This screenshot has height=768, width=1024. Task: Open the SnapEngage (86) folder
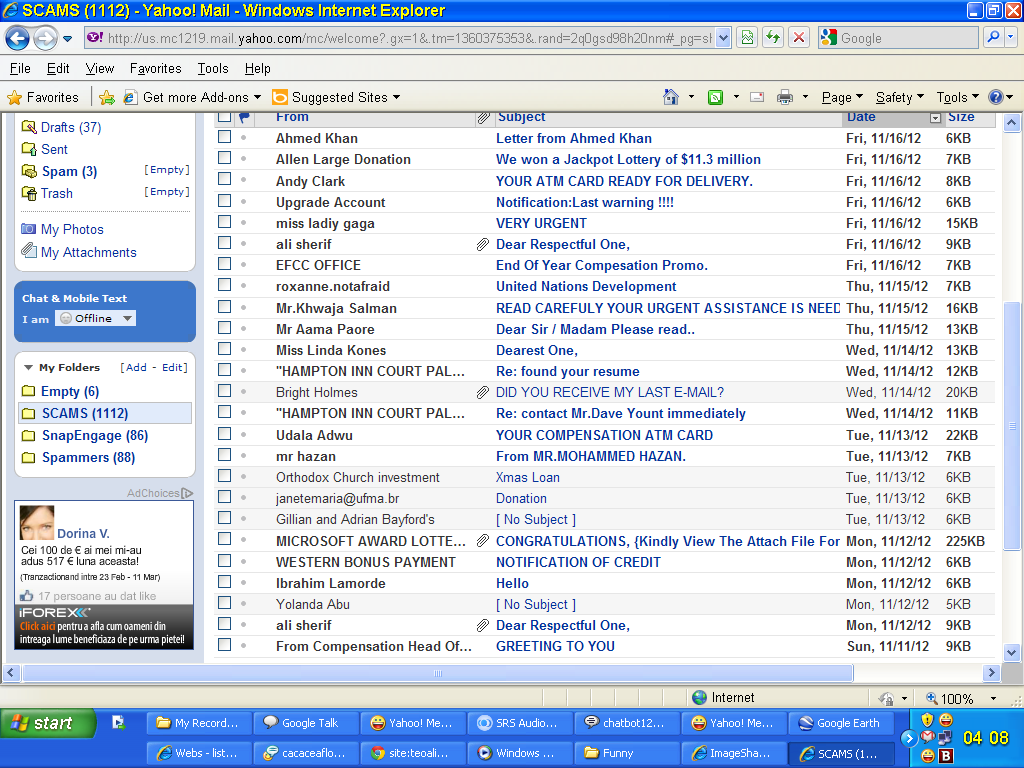pos(95,436)
